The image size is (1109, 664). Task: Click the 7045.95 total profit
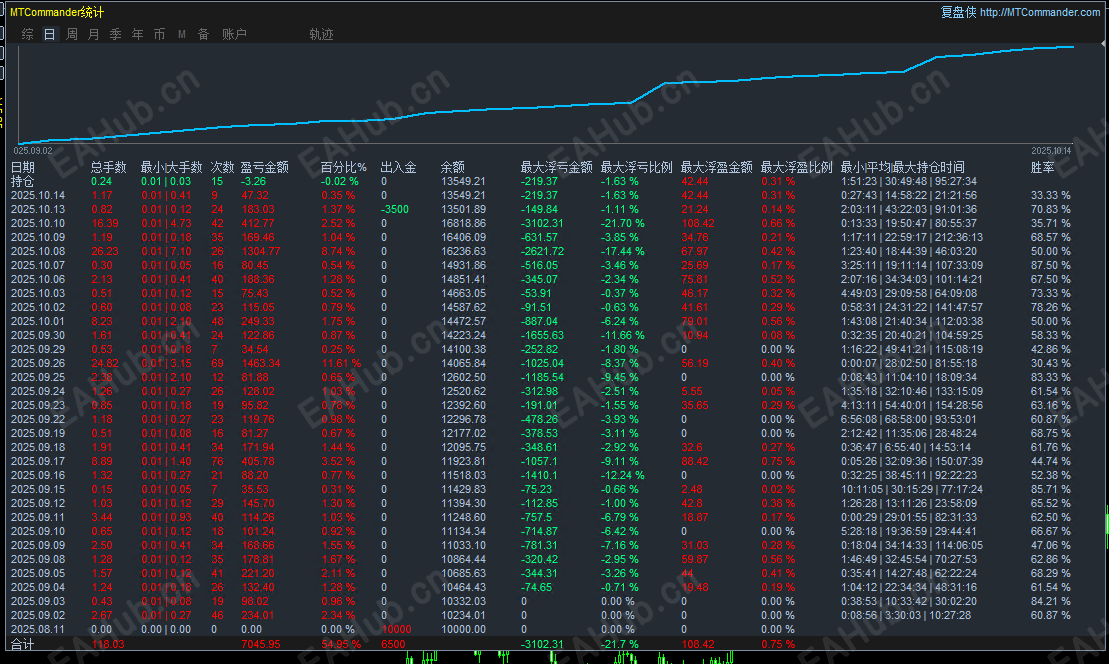[260, 644]
